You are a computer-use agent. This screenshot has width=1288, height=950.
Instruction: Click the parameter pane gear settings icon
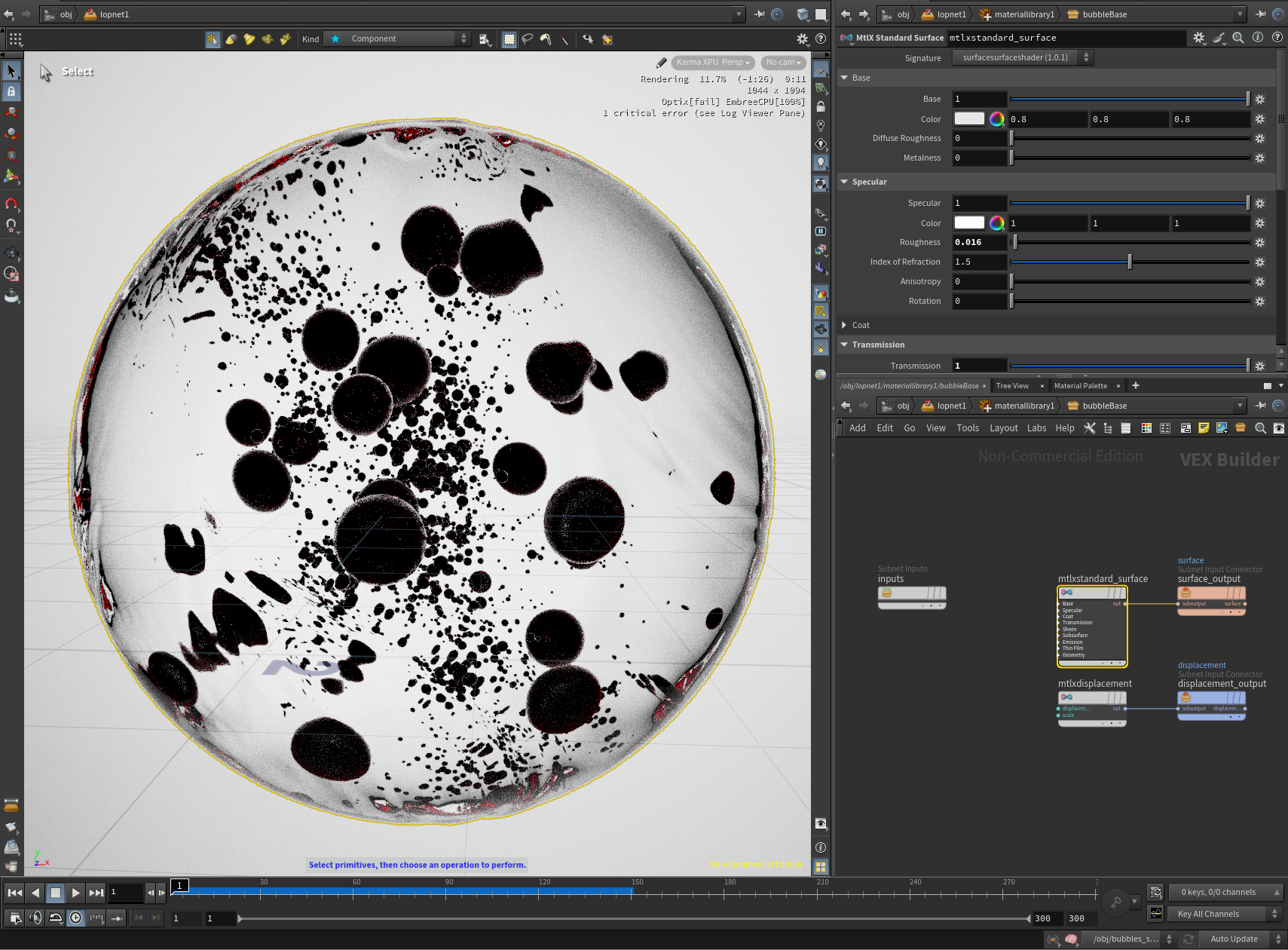click(1199, 38)
